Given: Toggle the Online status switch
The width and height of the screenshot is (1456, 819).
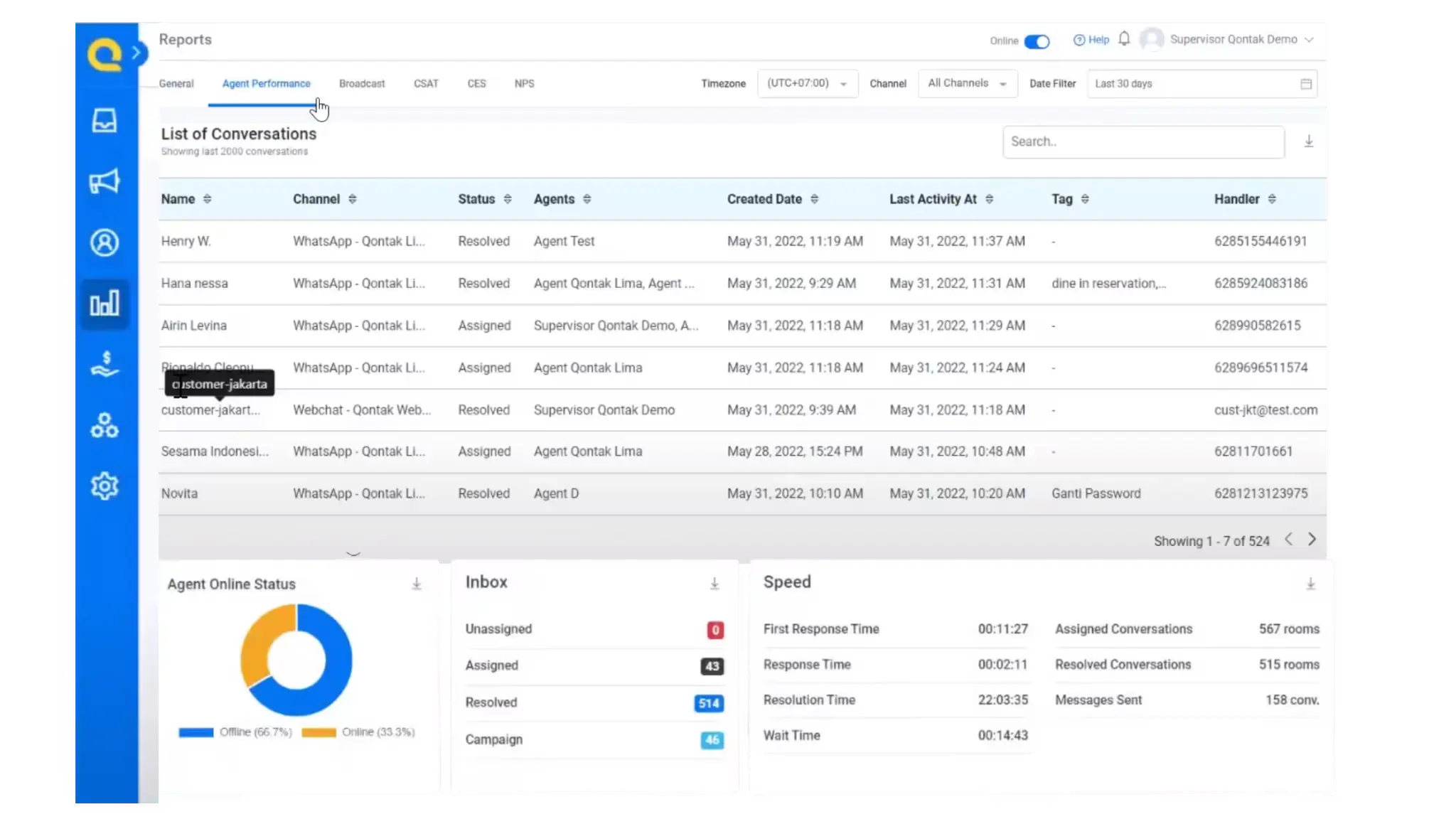Looking at the screenshot, I should coord(1037,41).
